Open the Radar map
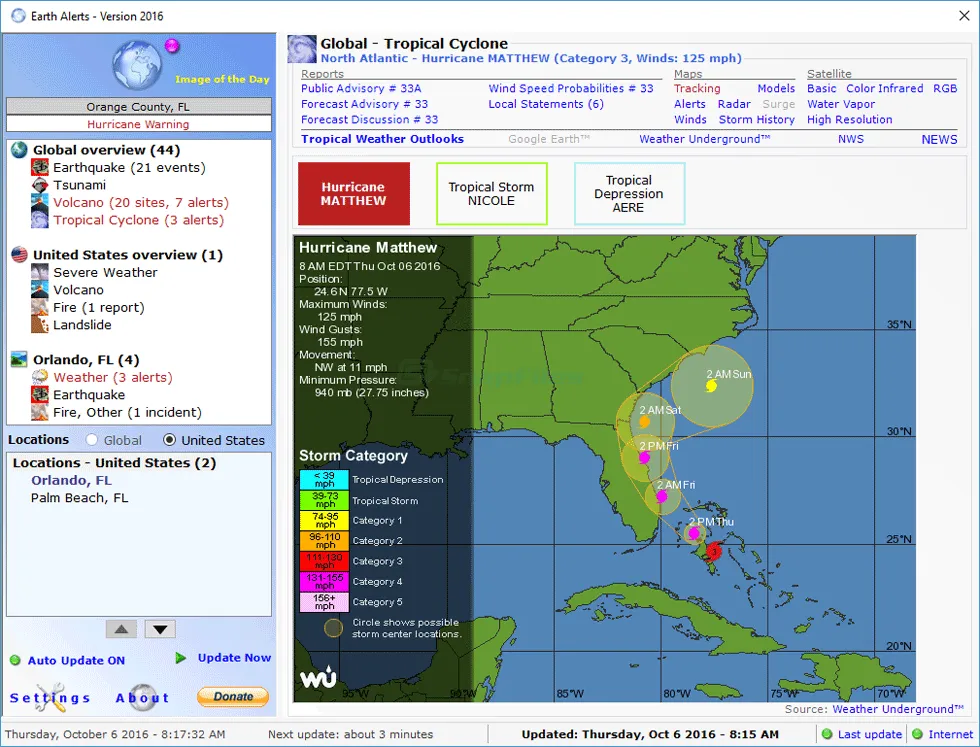Viewport: 980px width, 747px height. point(734,104)
